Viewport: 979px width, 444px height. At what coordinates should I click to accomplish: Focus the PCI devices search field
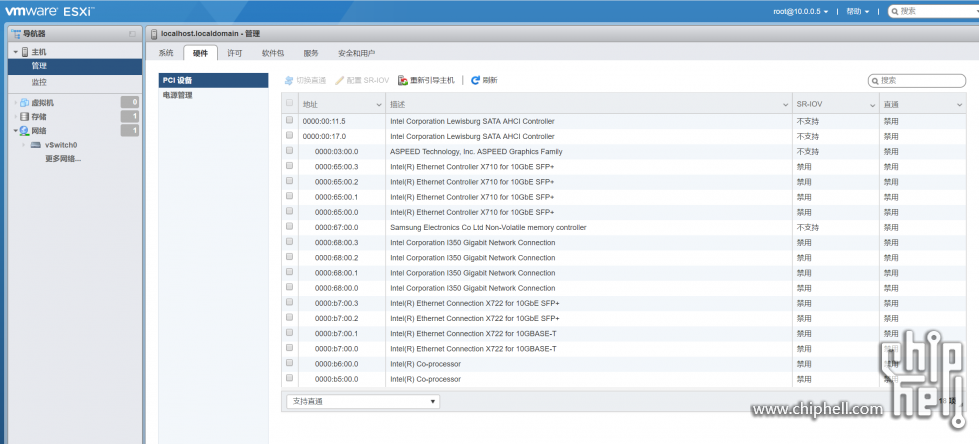(917, 81)
